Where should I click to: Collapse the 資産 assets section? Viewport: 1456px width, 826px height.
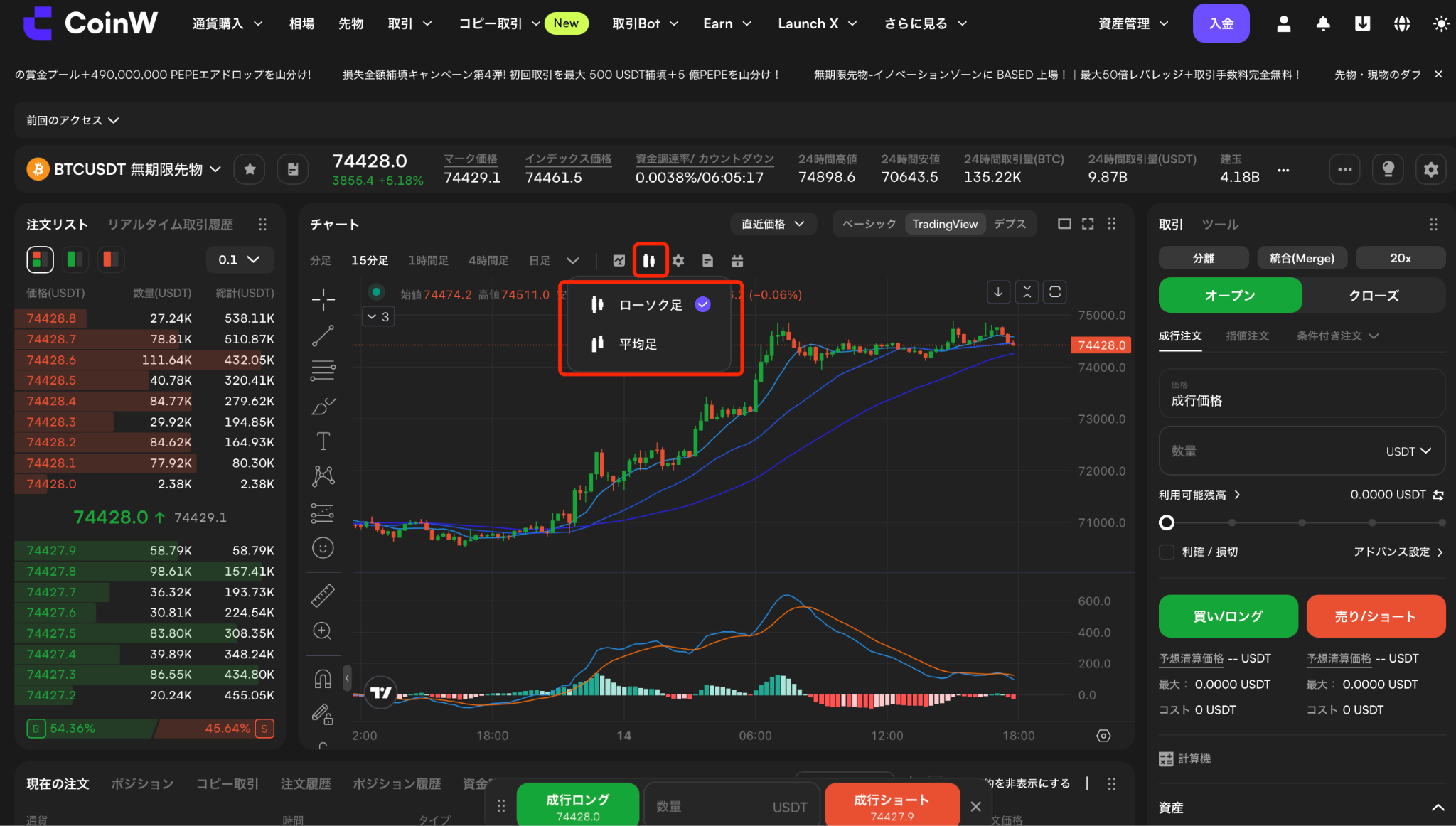[1438, 808]
